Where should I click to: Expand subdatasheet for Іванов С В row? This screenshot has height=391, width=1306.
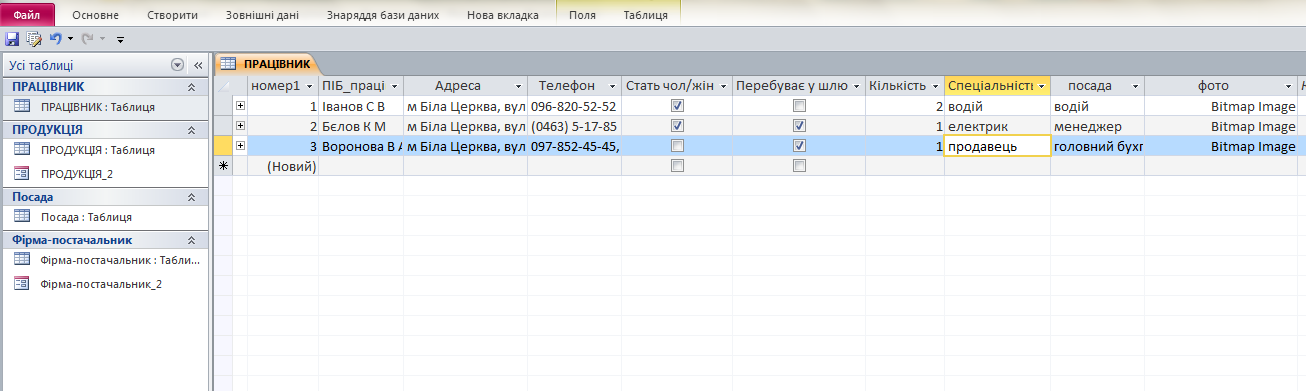pyautogui.click(x=240, y=106)
